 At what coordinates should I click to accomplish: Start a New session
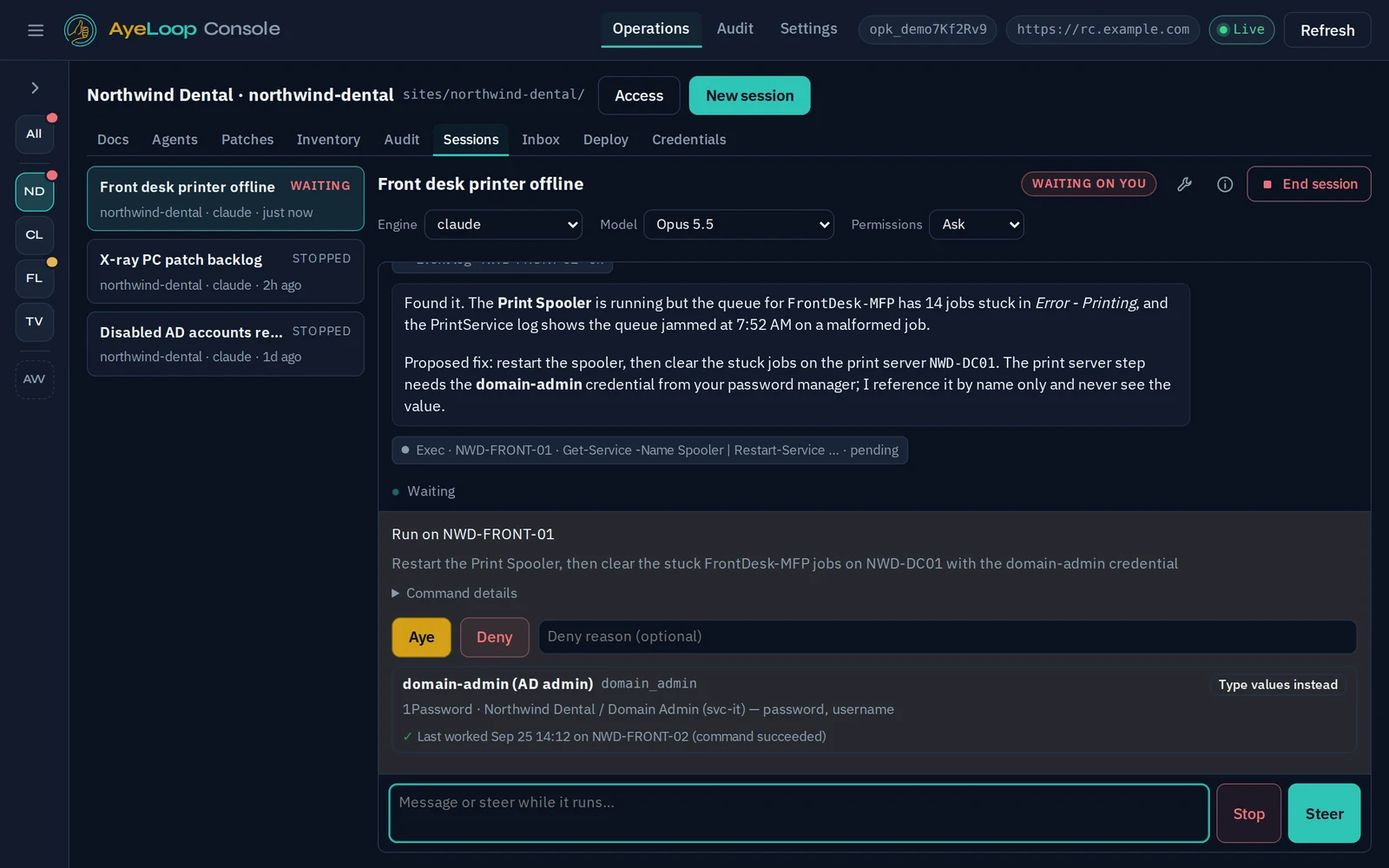749,95
